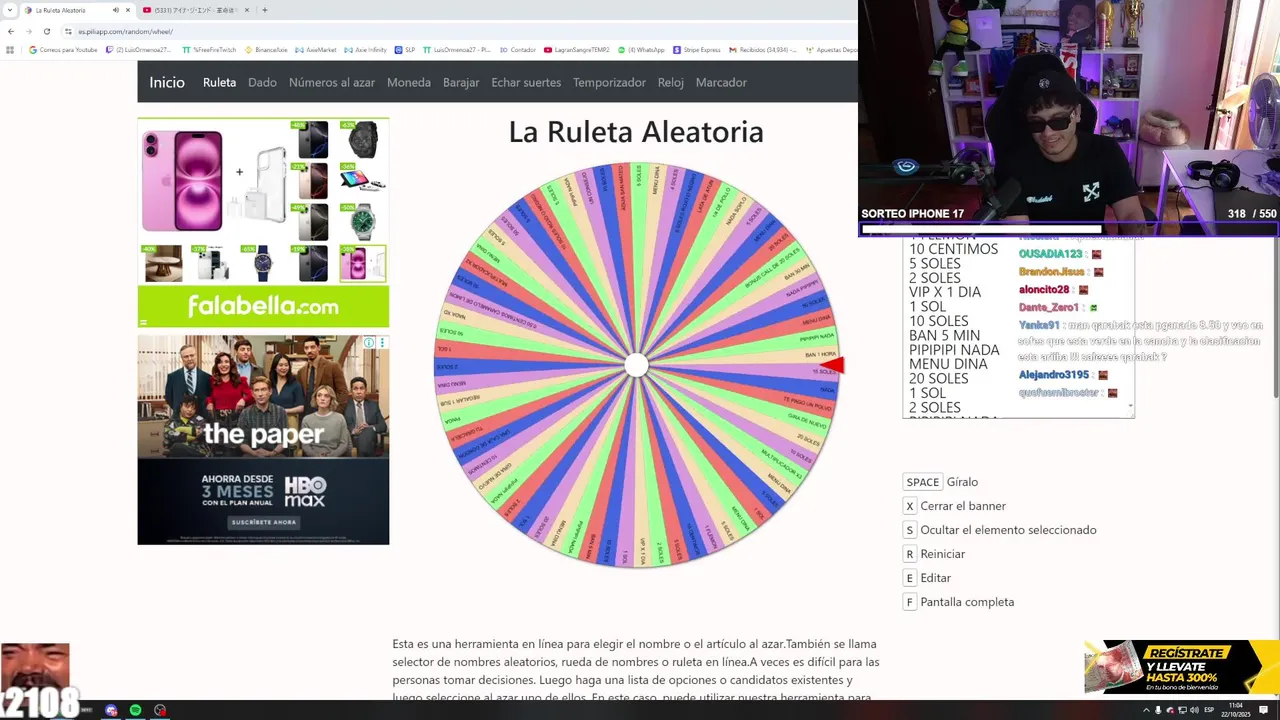Click S Ocultar el elemento seleccionado
This screenshot has width=1280, height=720.
coord(1000,530)
